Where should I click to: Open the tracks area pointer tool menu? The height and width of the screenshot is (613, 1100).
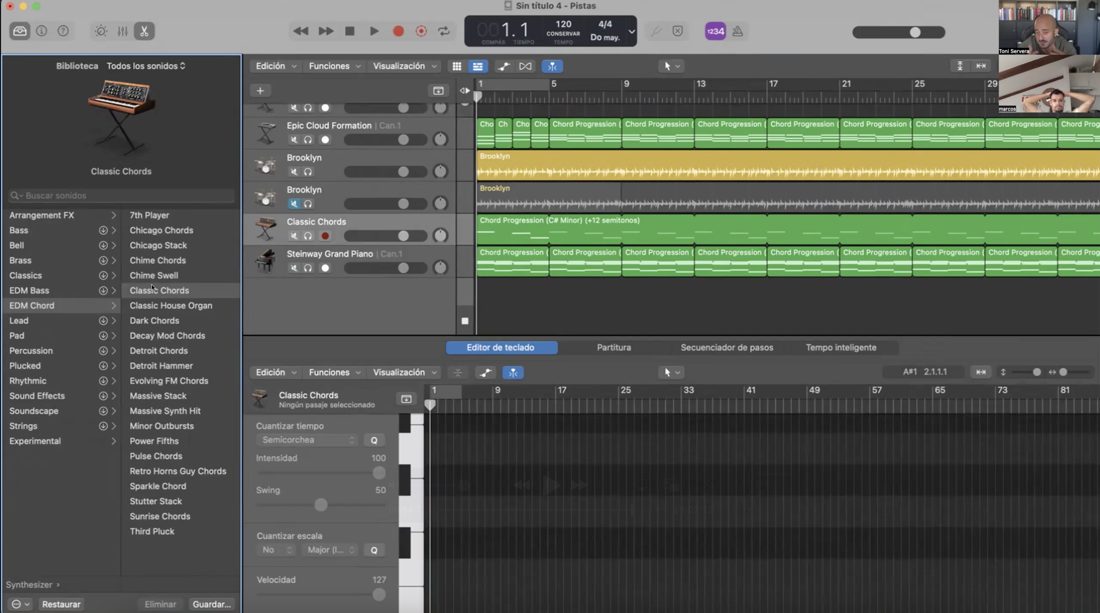(671, 66)
